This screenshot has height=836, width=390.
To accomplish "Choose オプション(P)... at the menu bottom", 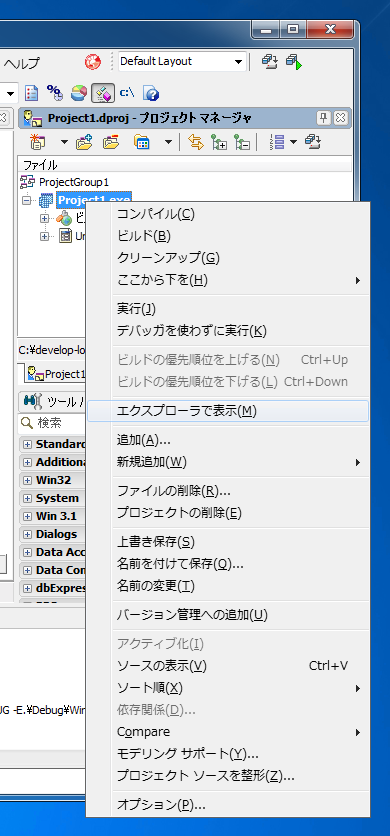I will [228, 804].
